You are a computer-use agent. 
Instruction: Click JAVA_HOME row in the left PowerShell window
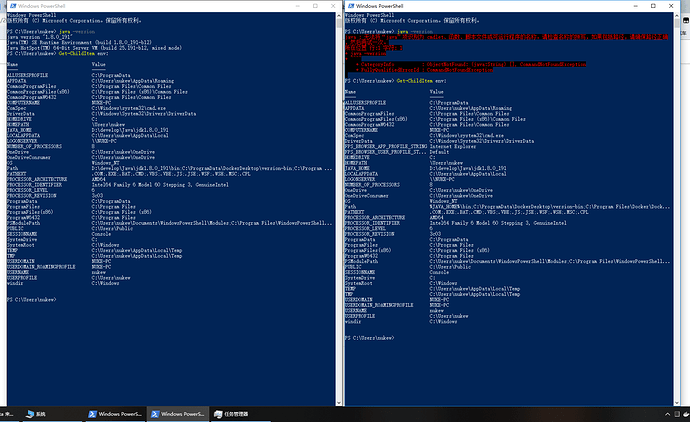(88, 130)
